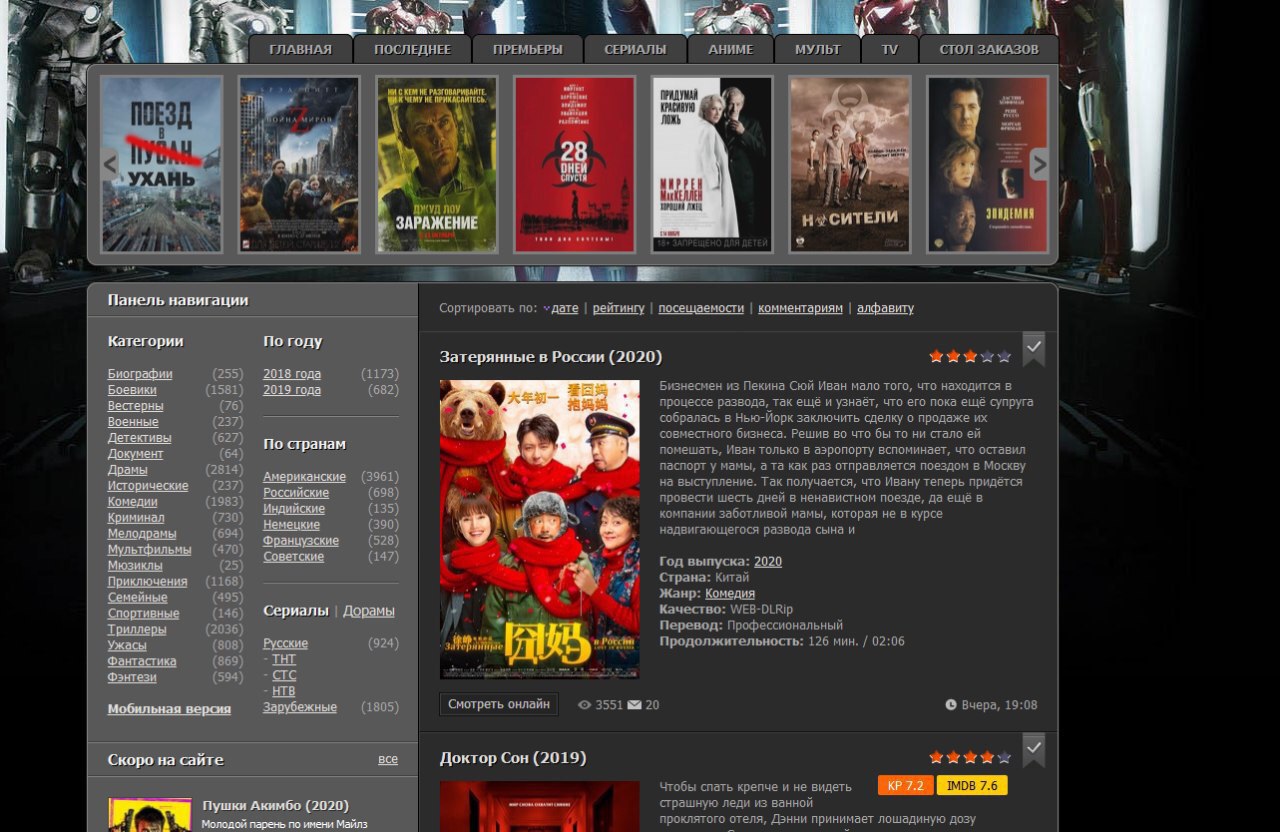Open the АНИМЕ tab
The width and height of the screenshot is (1280, 832).
point(731,49)
